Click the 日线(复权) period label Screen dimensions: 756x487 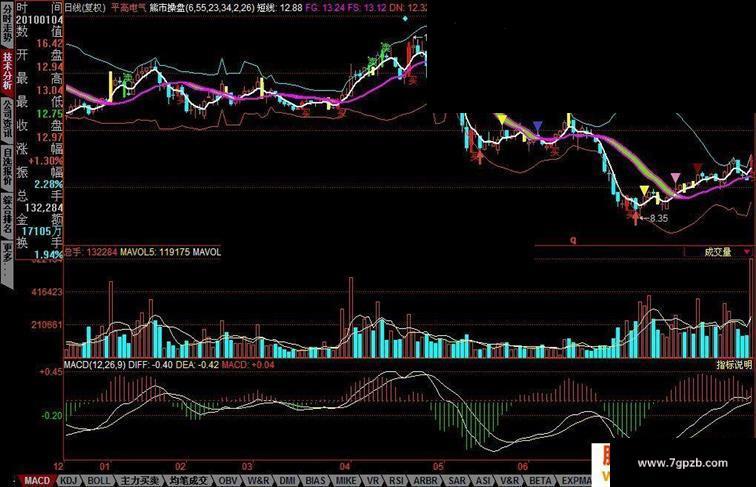85,7
